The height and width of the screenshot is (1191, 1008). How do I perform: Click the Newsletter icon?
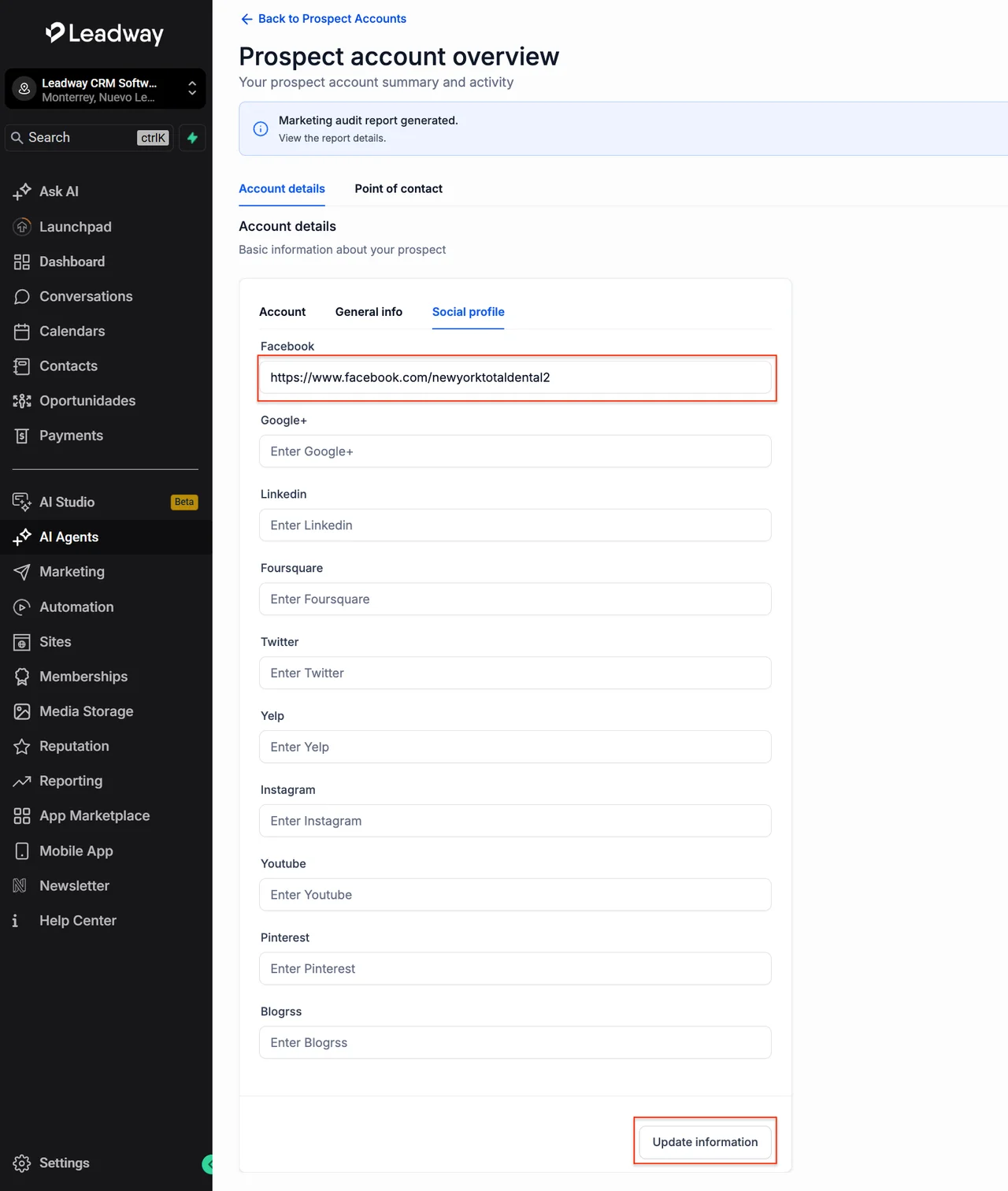tap(20, 885)
